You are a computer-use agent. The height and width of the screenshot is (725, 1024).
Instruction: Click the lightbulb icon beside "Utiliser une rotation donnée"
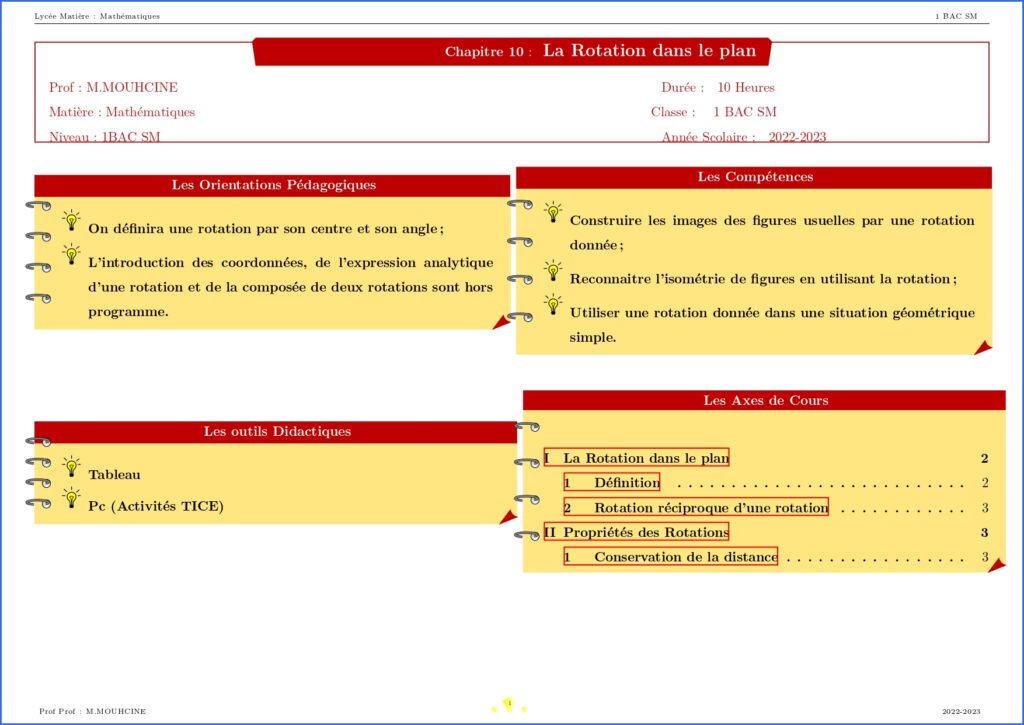coord(553,304)
